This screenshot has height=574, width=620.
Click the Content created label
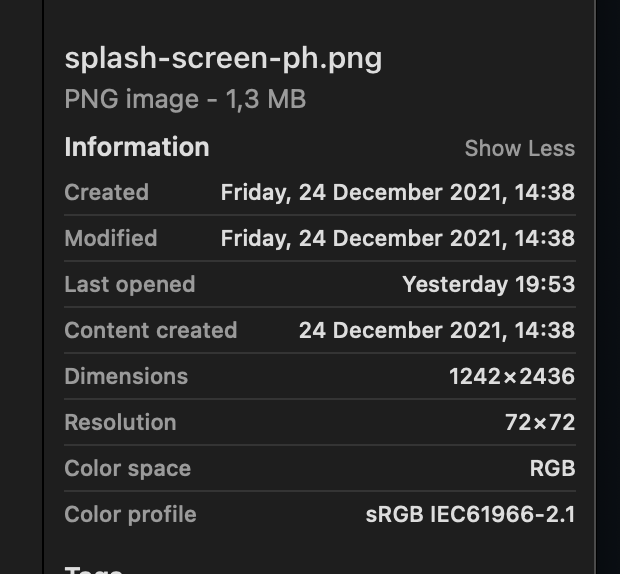(151, 330)
